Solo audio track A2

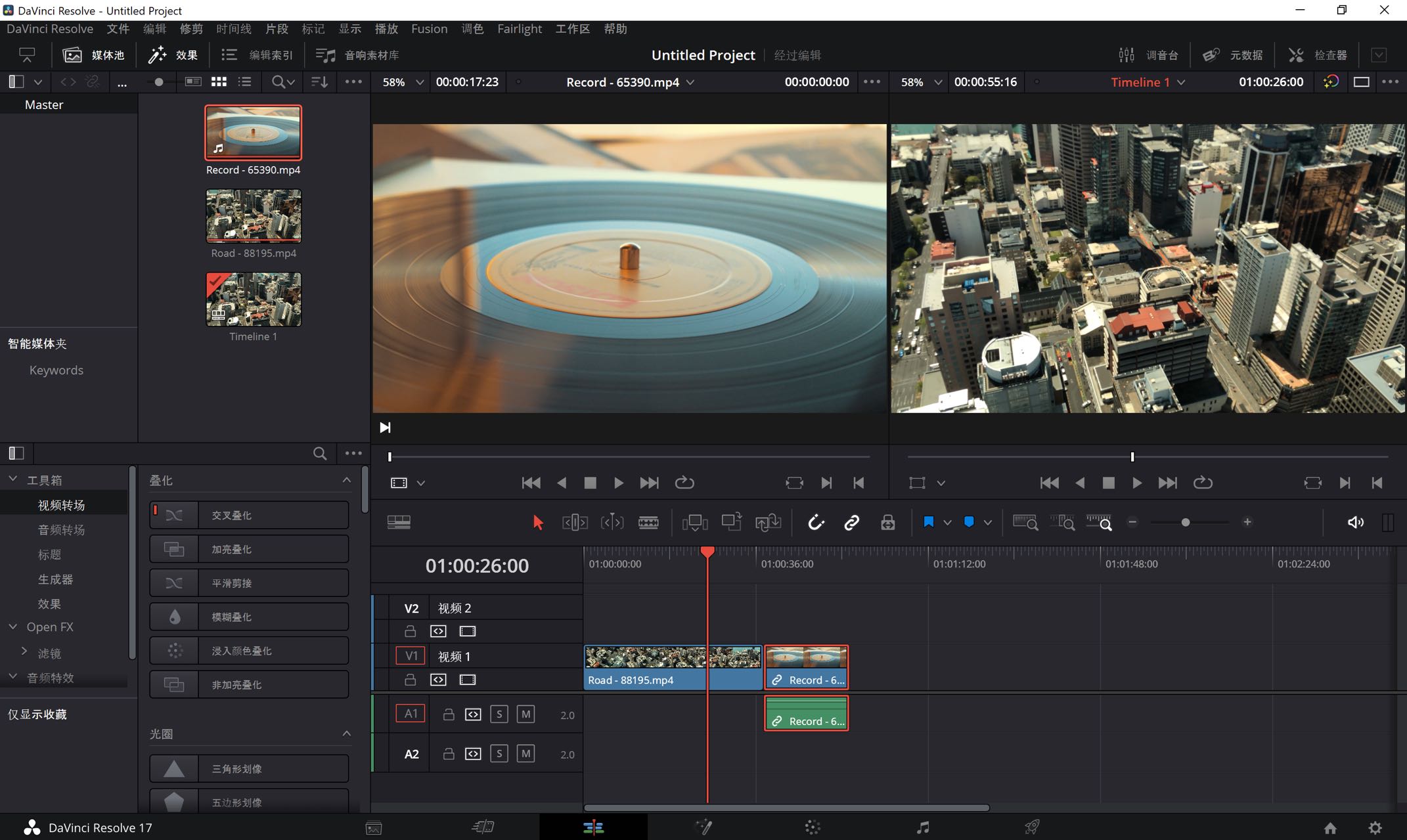pos(499,754)
